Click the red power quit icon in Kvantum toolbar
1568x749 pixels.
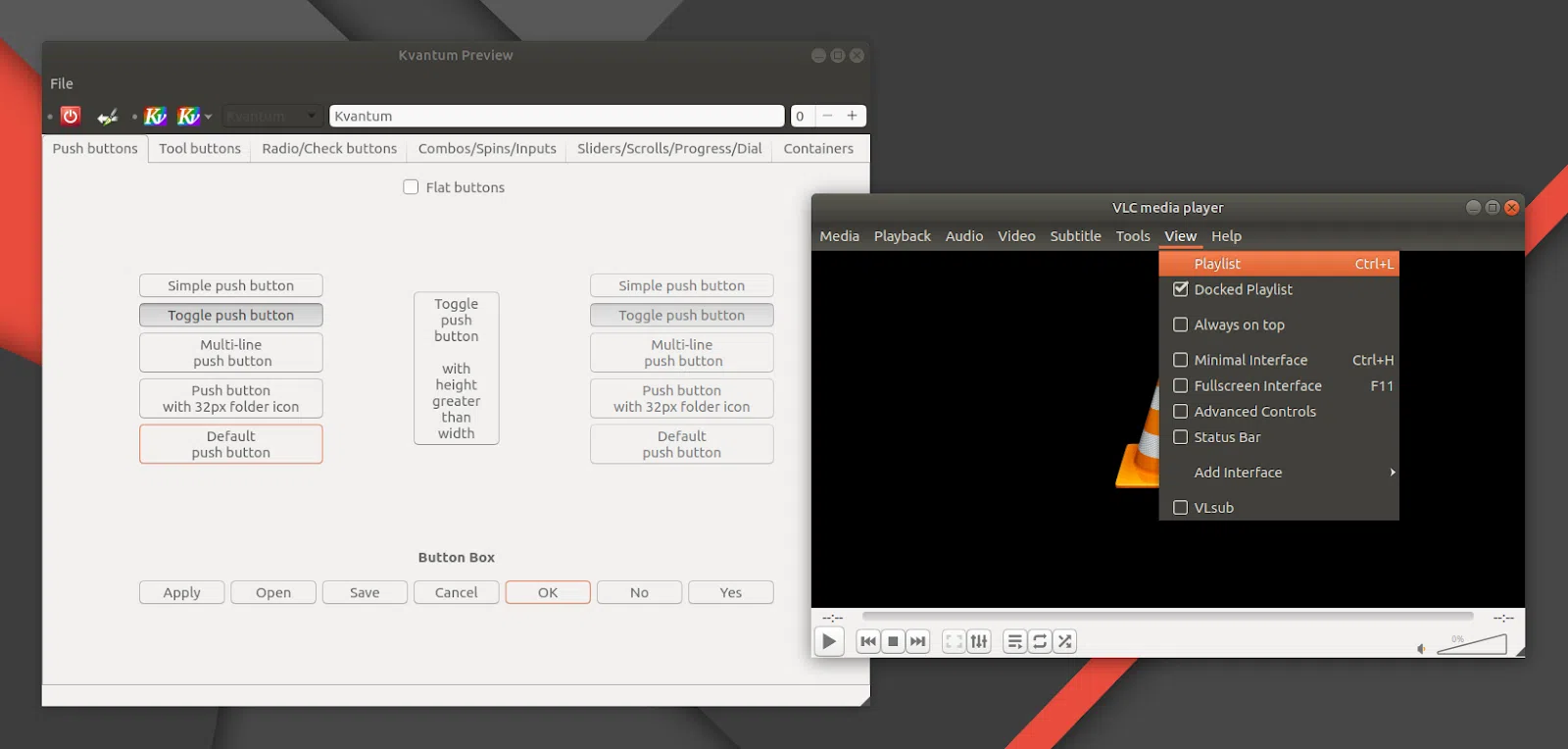point(71,116)
